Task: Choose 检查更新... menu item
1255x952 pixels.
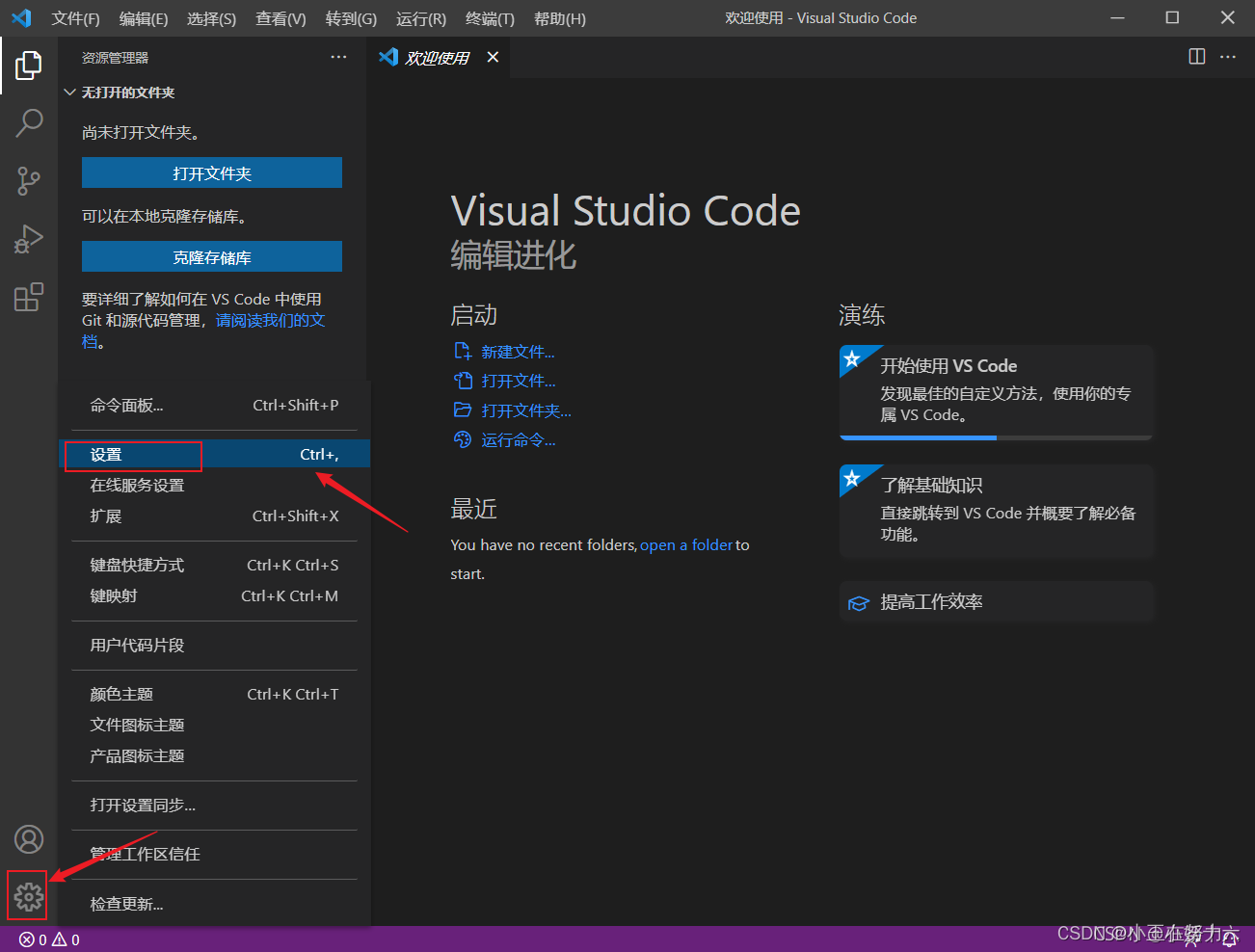Action: [x=214, y=904]
